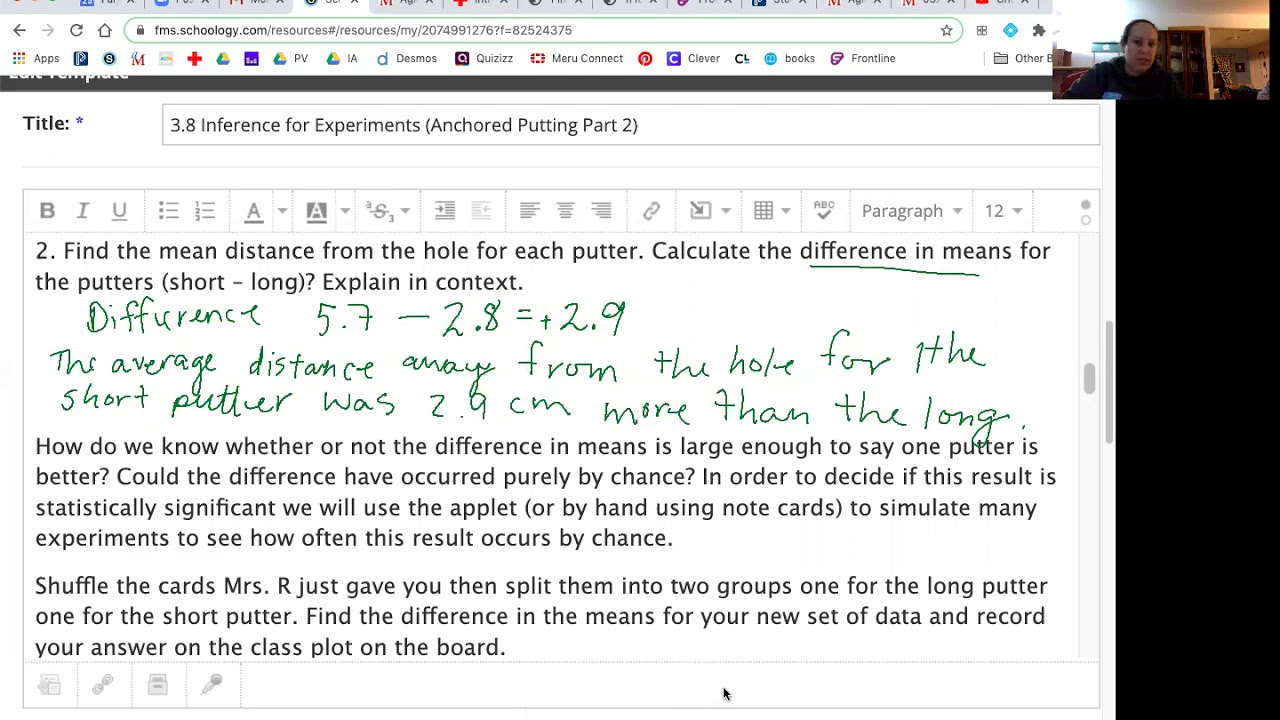Toggle bold formatting in the editor
This screenshot has width=1280, height=720.
pyautogui.click(x=47, y=211)
